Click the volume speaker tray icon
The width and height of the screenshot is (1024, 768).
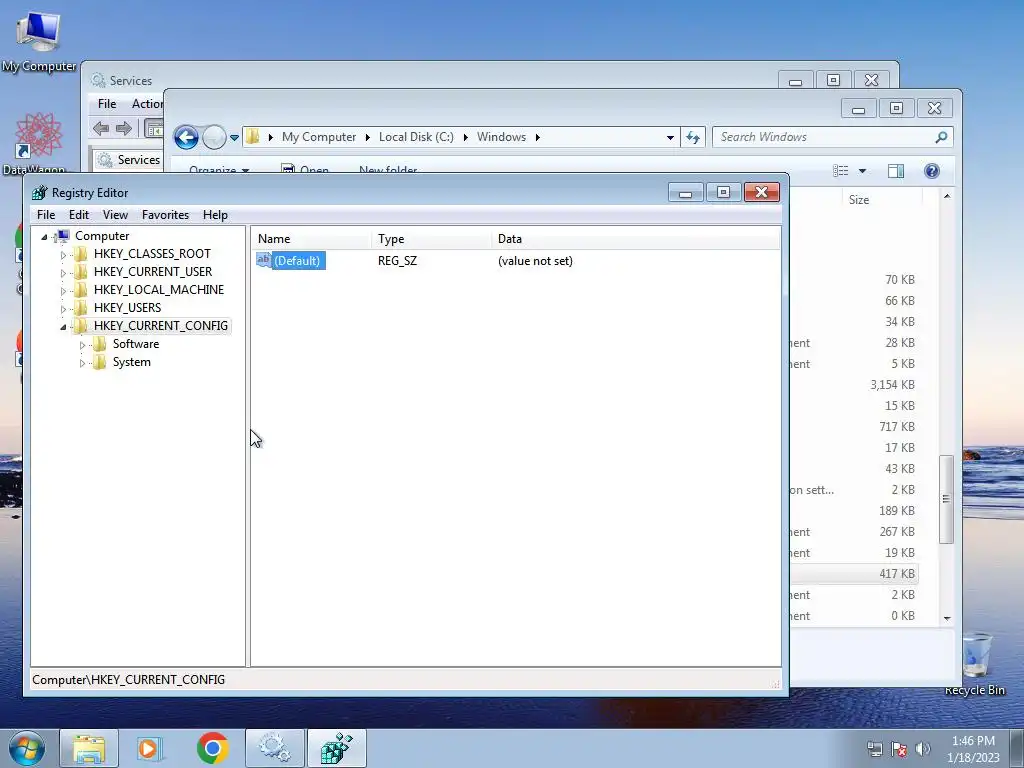click(922, 749)
